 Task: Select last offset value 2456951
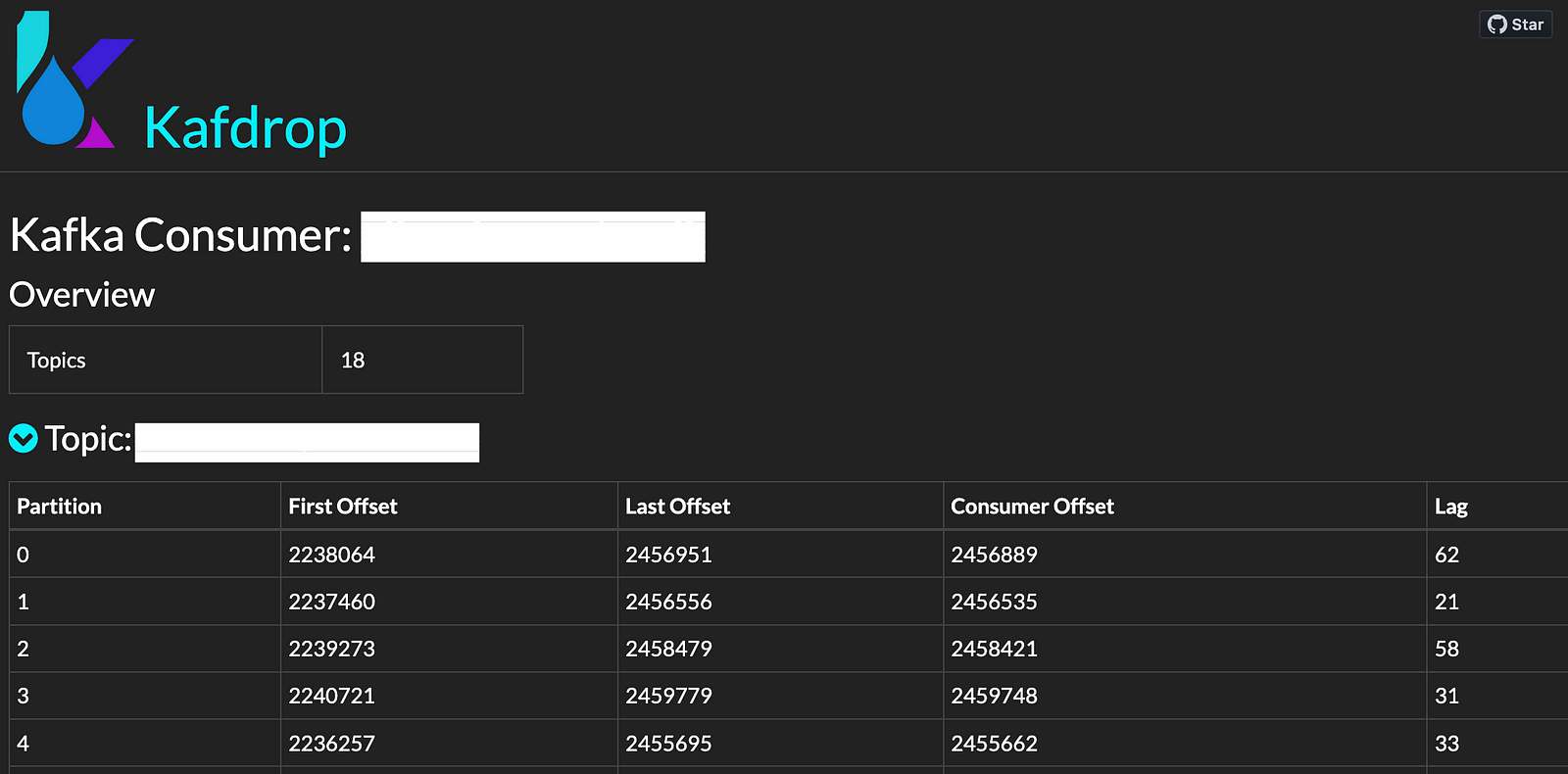coord(669,555)
